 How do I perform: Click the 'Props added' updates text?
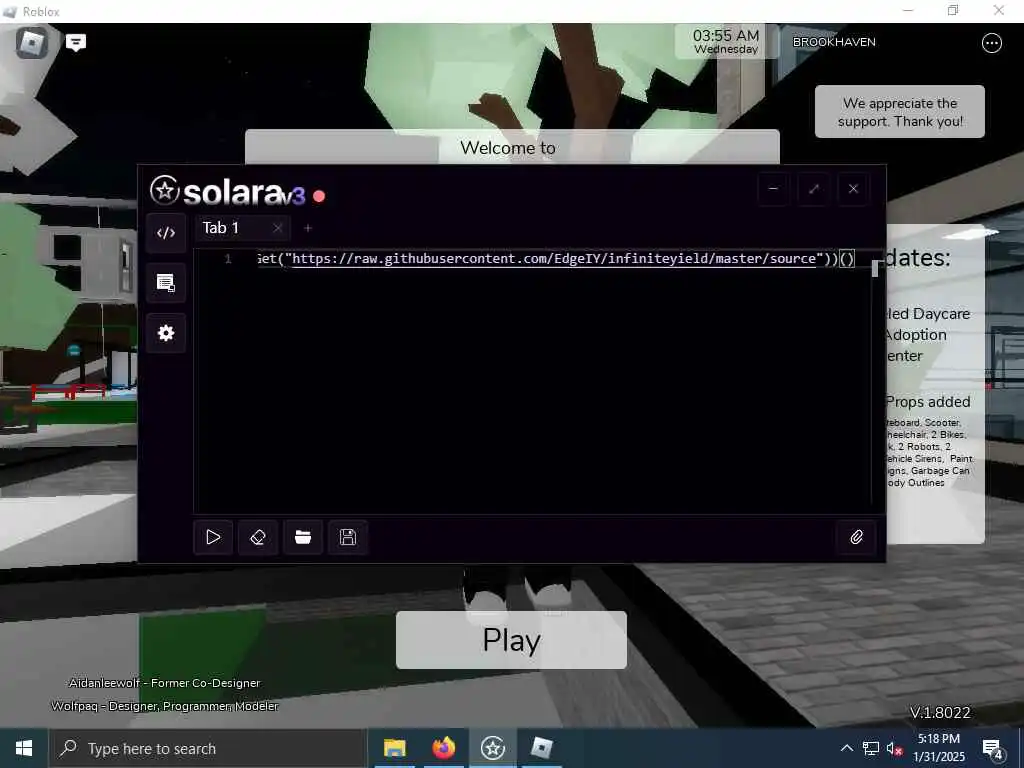(928, 402)
